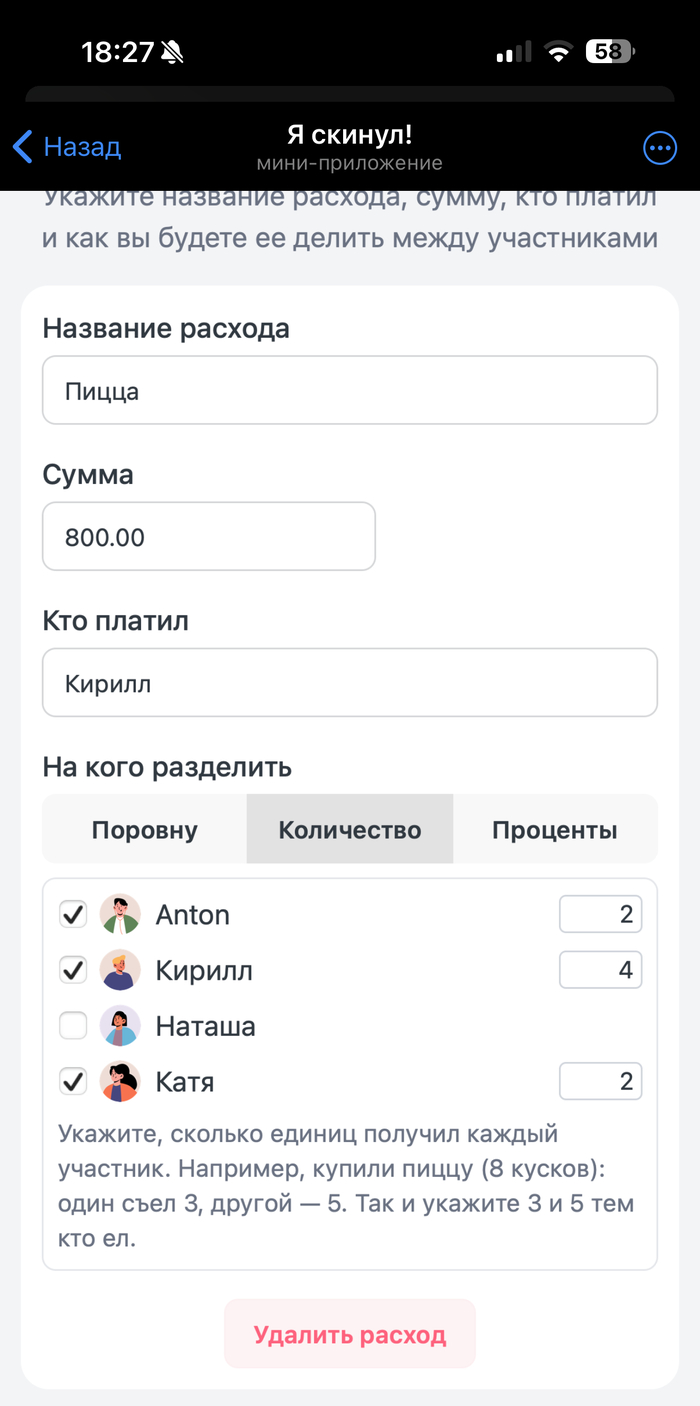The height and width of the screenshot is (1406, 700).
Task: Tap the battery indicator in status bar
Action: pyautogui.click(x=610, y=52)
